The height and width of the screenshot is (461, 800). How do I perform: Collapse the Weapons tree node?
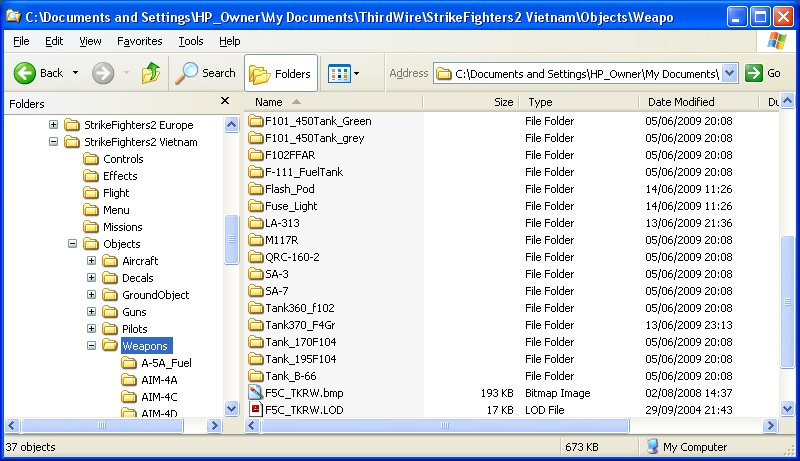pos(91,346)
